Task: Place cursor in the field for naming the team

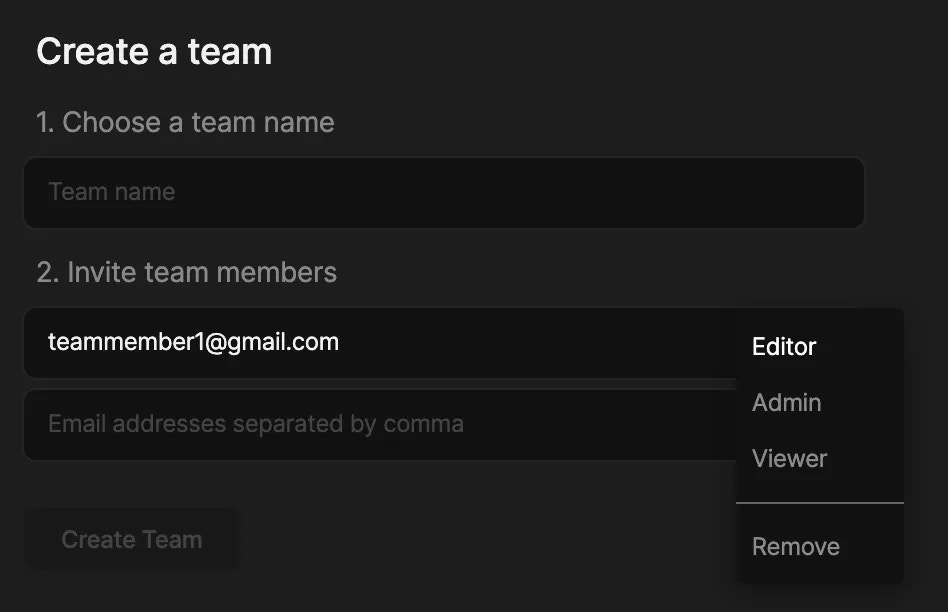Action: (x=443, y=192)
